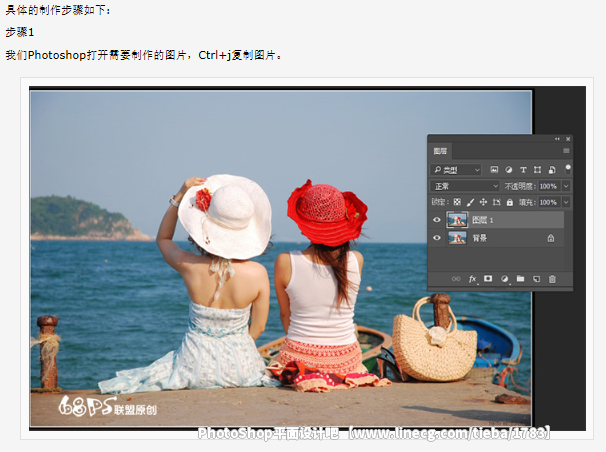Image resolution: width=606 pixels, height=452 pixels.
Task: Delete layer with trash icon
Action: [x=552, y=279]
